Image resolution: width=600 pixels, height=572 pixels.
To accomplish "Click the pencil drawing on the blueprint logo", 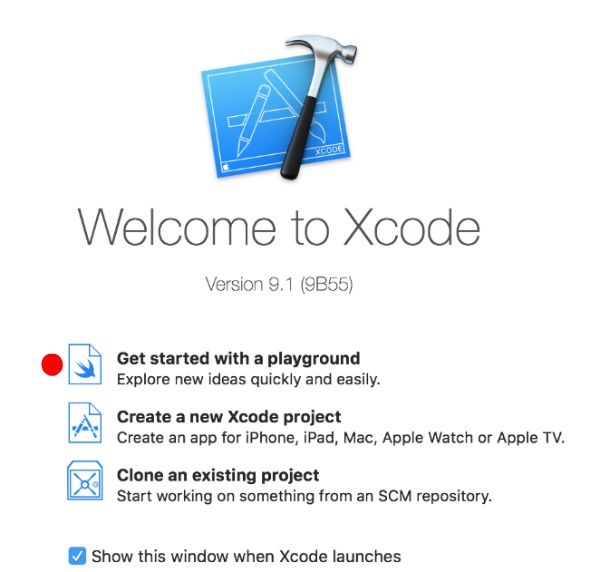I will (253, 121).
